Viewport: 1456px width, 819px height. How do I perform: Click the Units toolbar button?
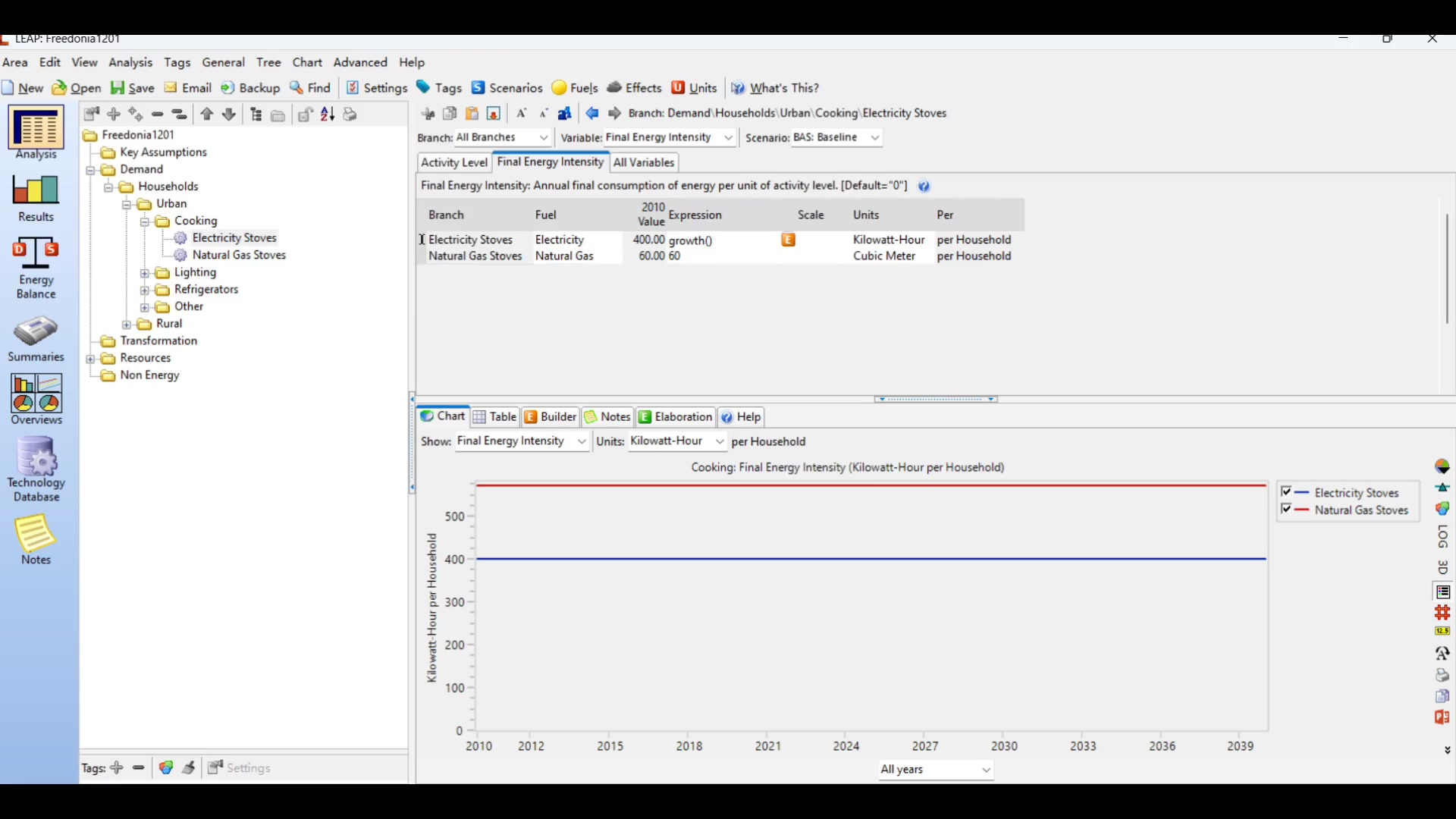click(695, 88)
